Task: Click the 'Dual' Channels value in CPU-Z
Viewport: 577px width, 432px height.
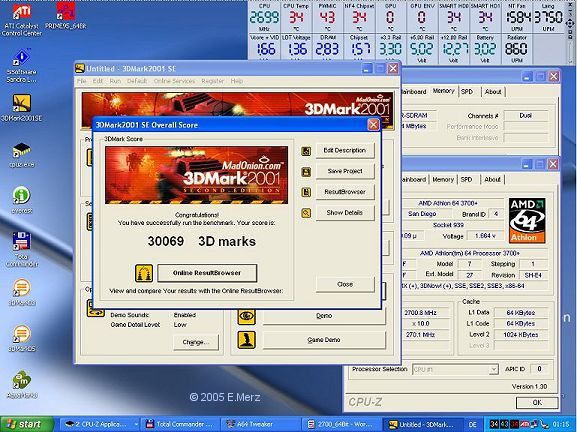Action: [525, 116]
